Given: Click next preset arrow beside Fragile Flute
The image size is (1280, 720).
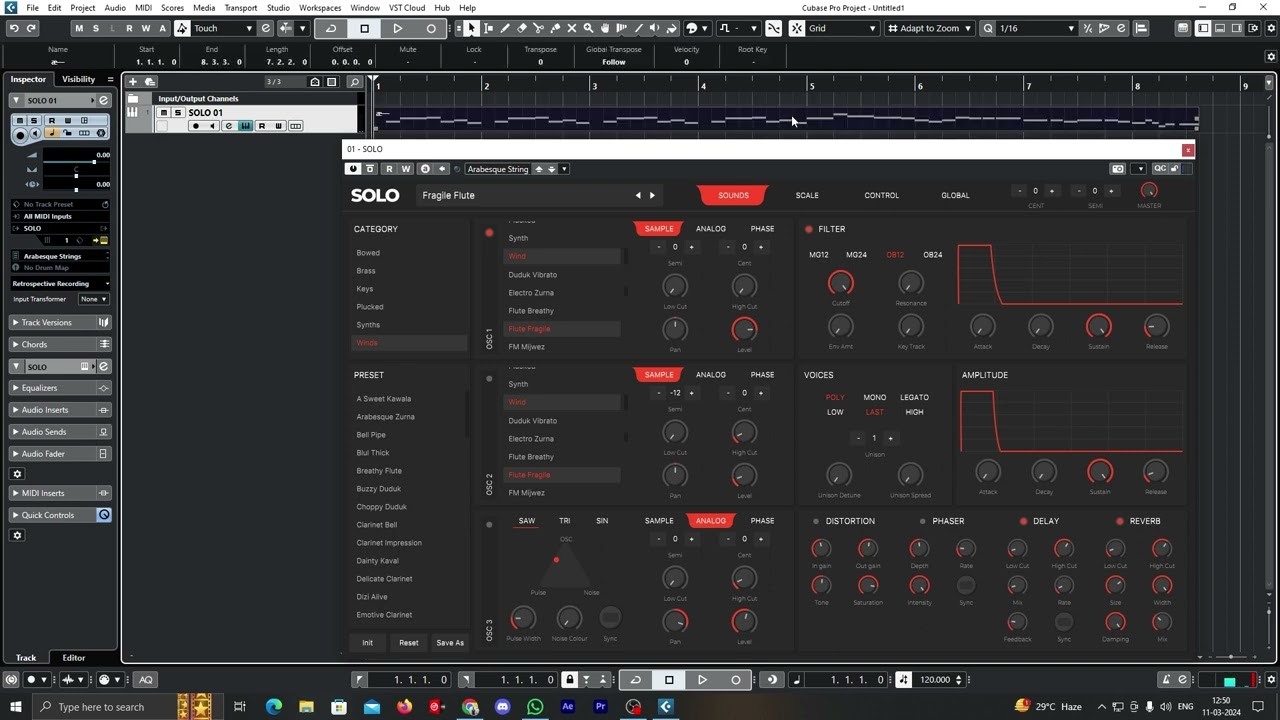Looking at the screenshot, I should click(x=652, y=195).
